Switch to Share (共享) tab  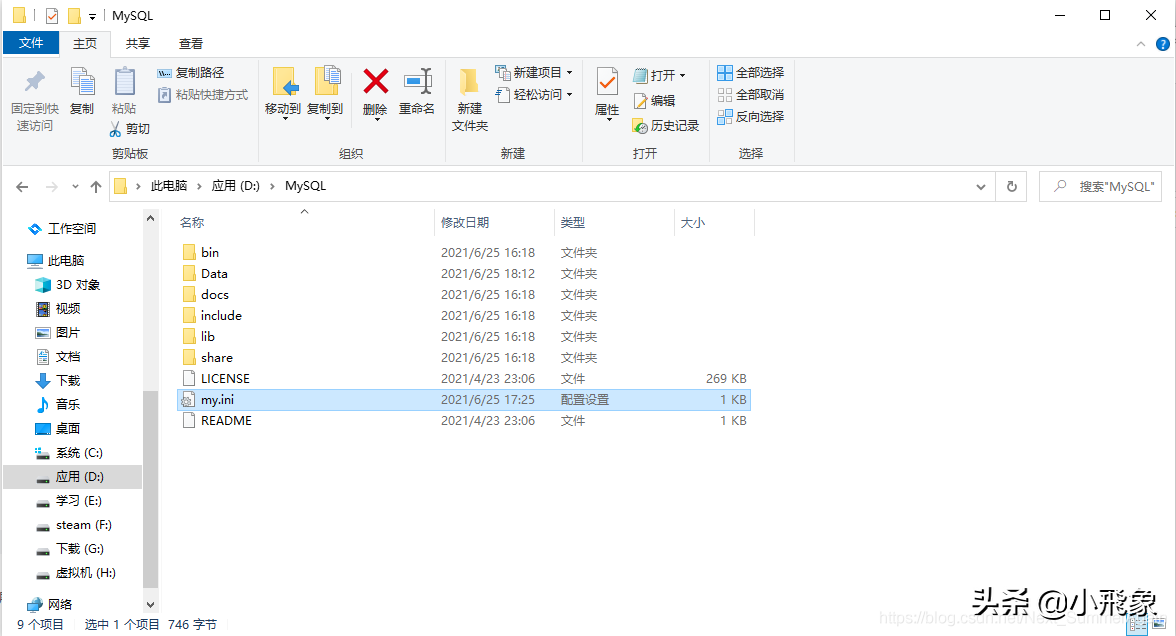(x=137, y=44)
